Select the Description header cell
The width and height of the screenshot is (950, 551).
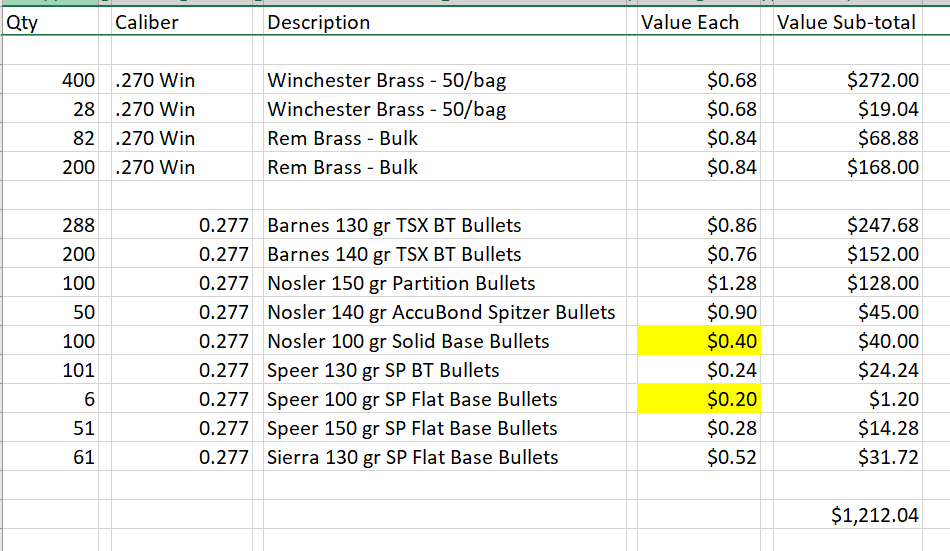pos(448,22)
